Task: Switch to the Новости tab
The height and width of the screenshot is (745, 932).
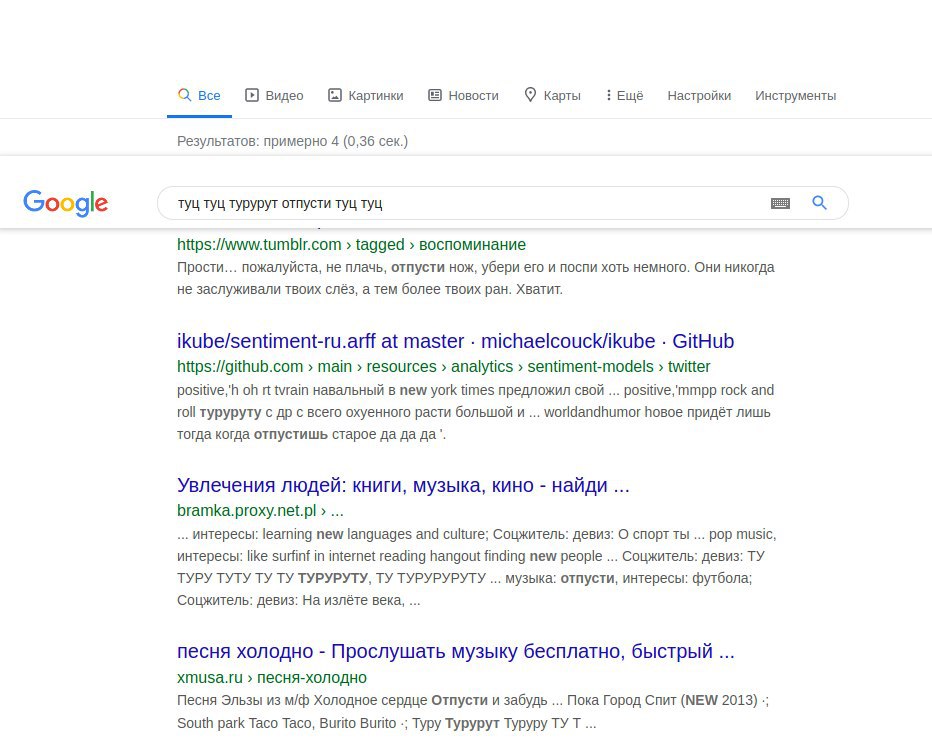Action: click(x=463, y=96)
